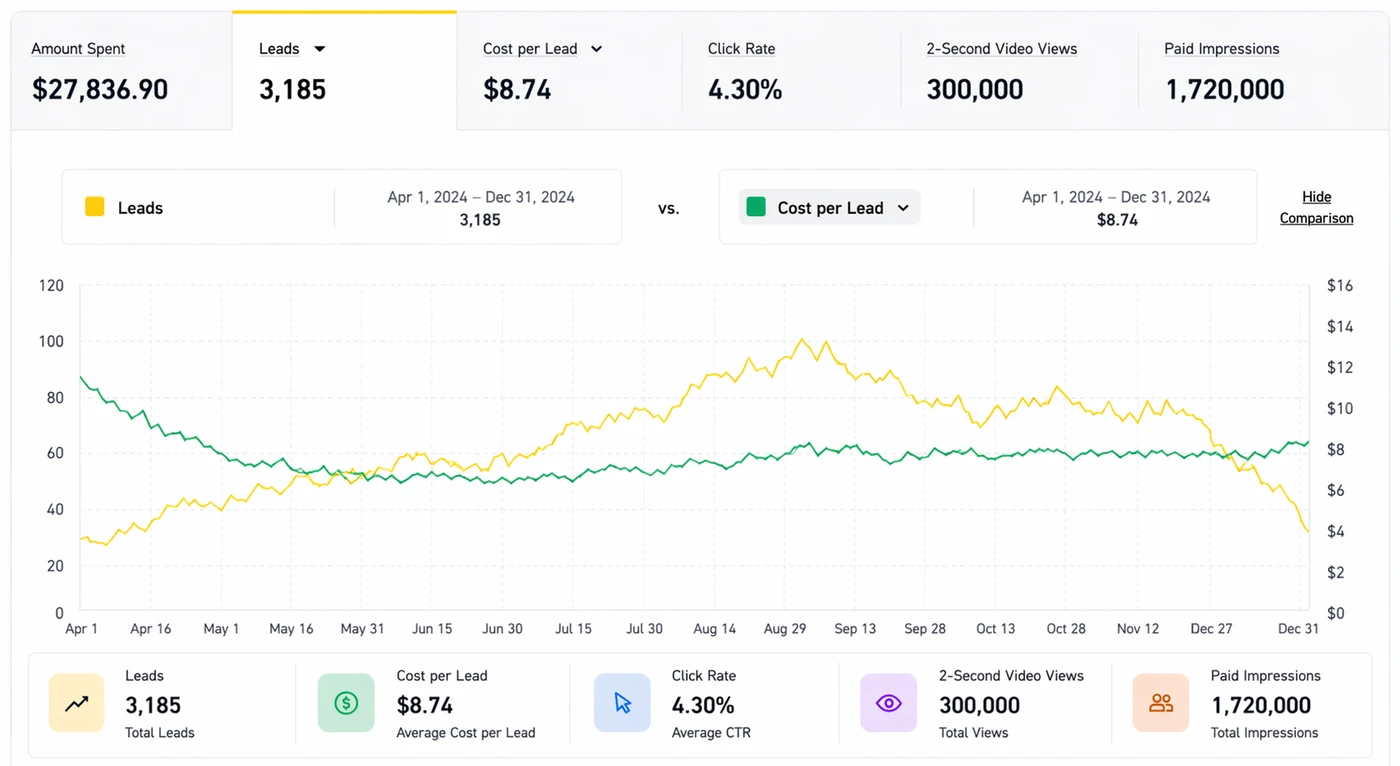The width and height of the screenshot is (1400, 766).
Task: Click the Aug 29 x-axis label
Action: pos(785,629)
